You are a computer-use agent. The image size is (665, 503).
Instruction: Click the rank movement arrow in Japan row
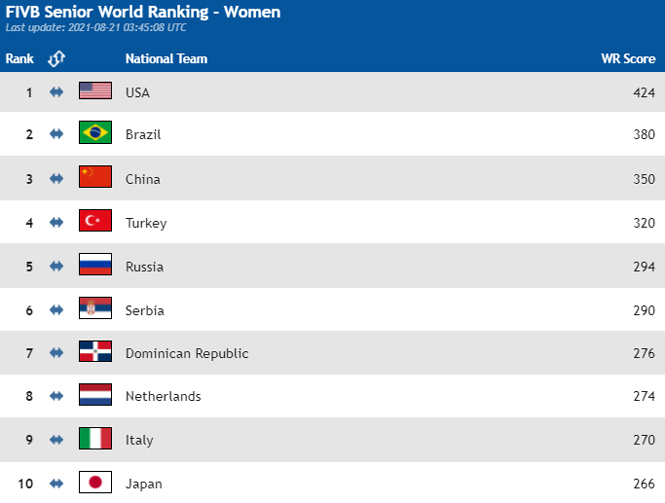pos(56,483)
